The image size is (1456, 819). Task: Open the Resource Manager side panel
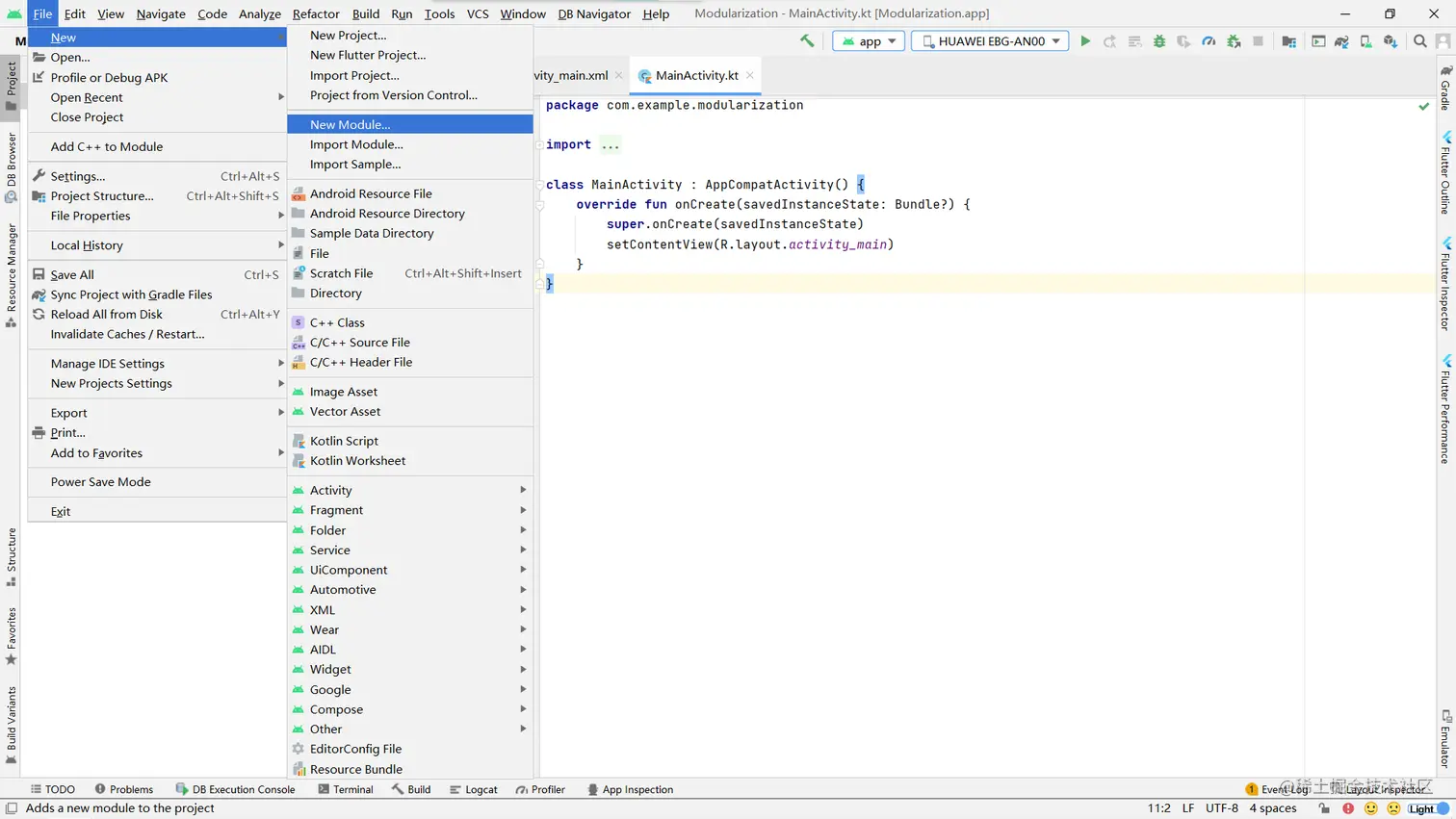(12, 275)
